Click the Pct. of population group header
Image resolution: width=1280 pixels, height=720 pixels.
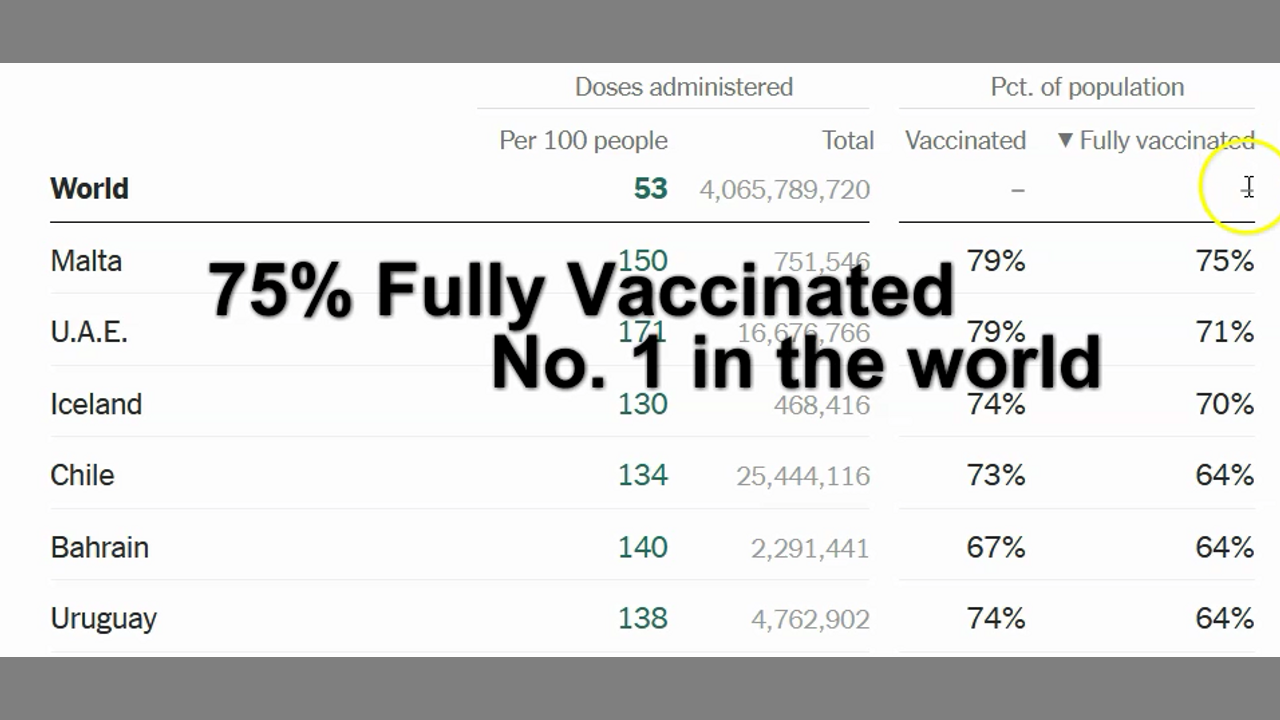[1087, 87]
